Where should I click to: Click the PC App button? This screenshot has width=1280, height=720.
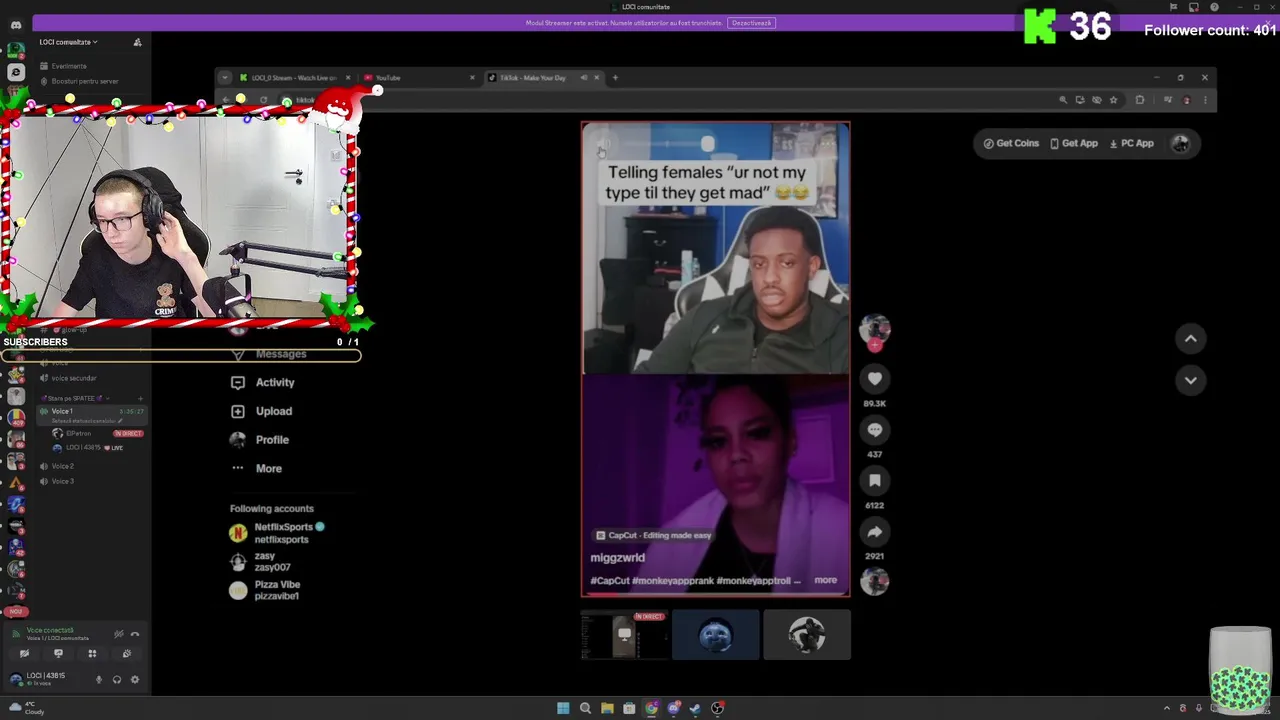(x=1132, y=143)
